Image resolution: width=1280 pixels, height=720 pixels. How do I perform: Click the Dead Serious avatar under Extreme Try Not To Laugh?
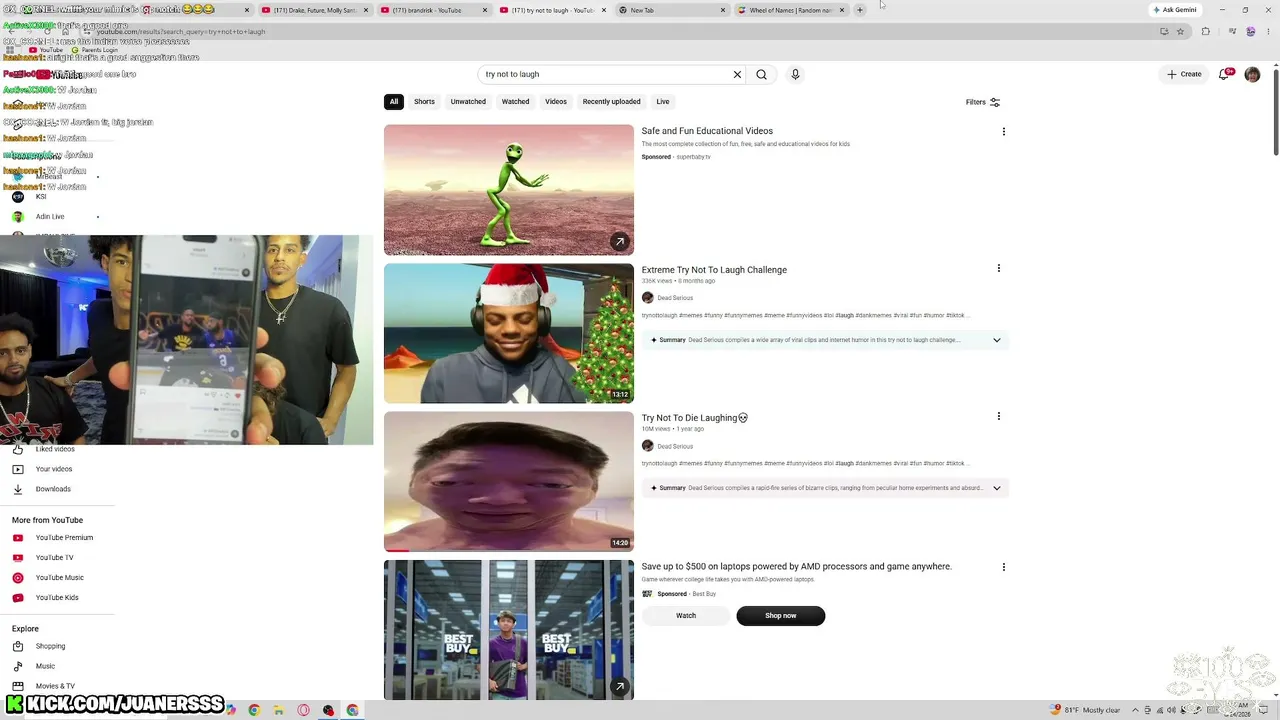point(647,298)
